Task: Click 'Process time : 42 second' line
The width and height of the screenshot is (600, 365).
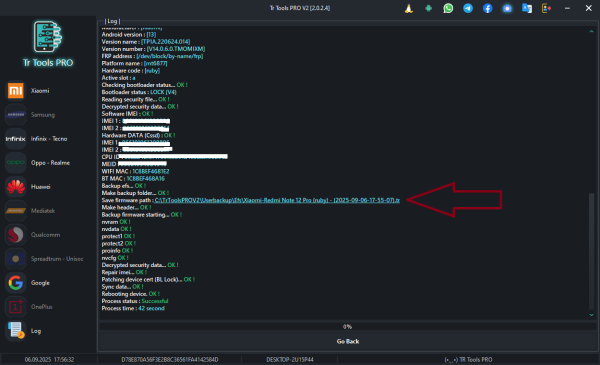Action: pyautogui.click(x=133, y=308)
